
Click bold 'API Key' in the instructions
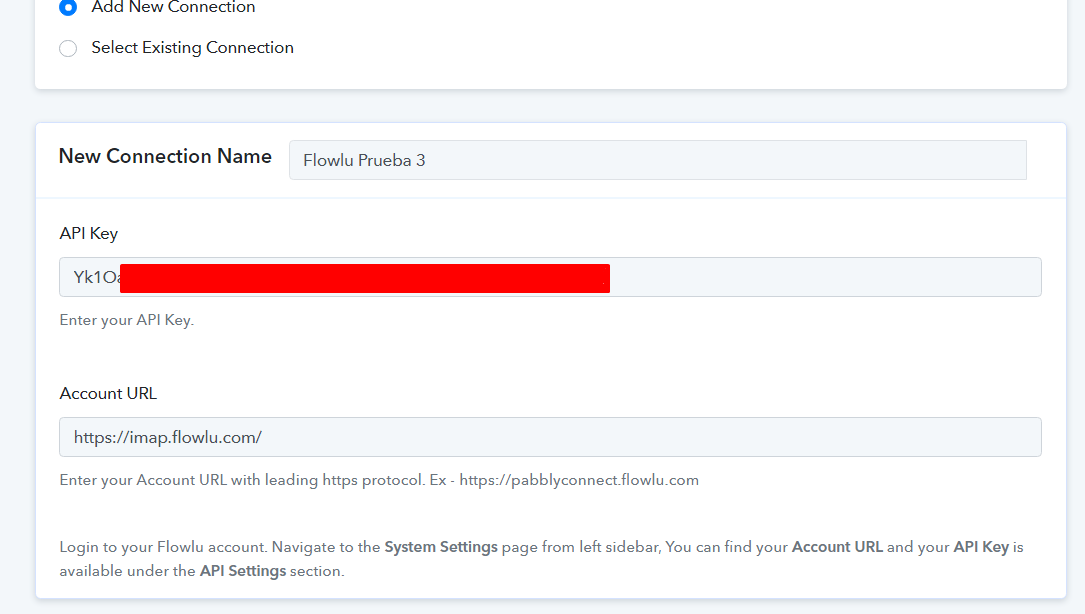coord(982,547)
